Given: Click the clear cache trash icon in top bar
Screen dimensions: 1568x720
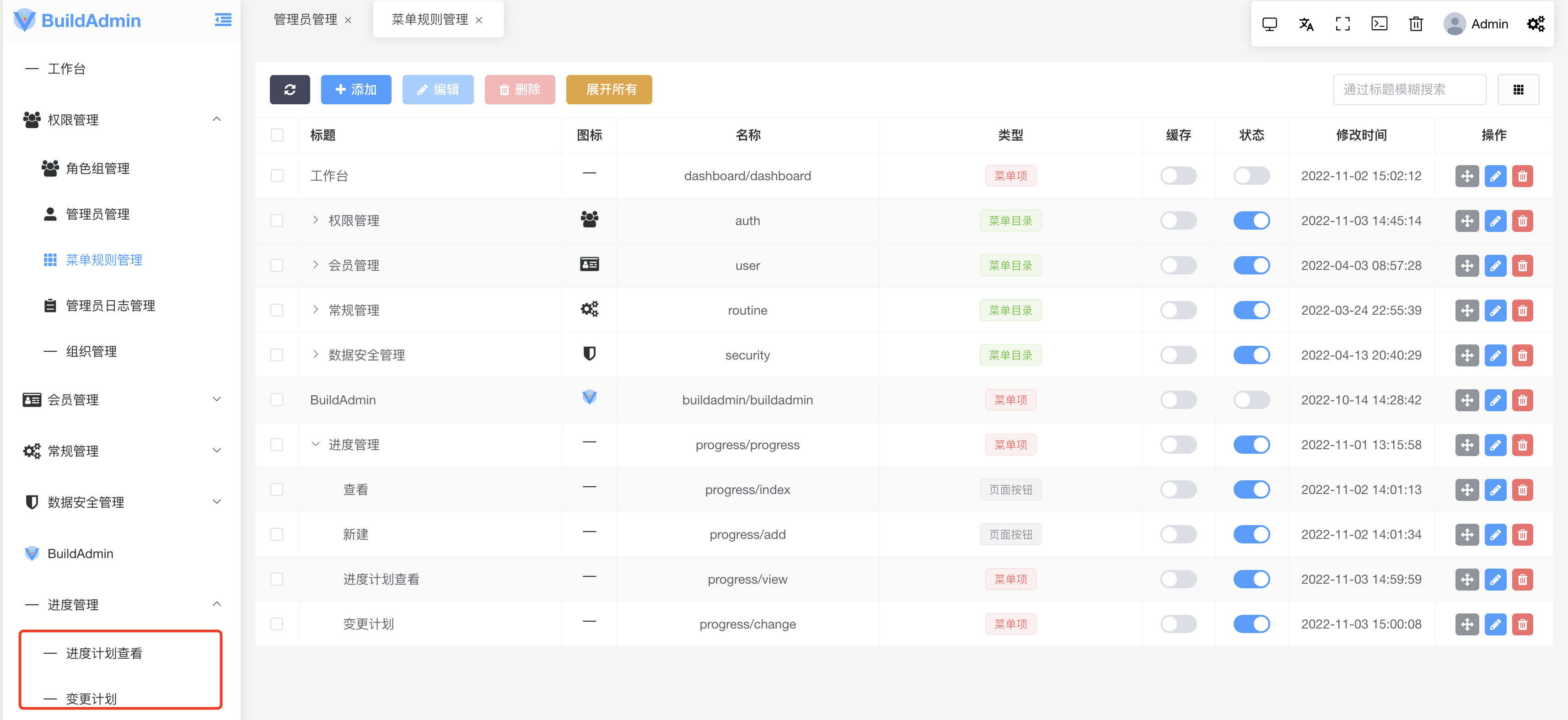Looking at the screenshot, I should 1416,24.
